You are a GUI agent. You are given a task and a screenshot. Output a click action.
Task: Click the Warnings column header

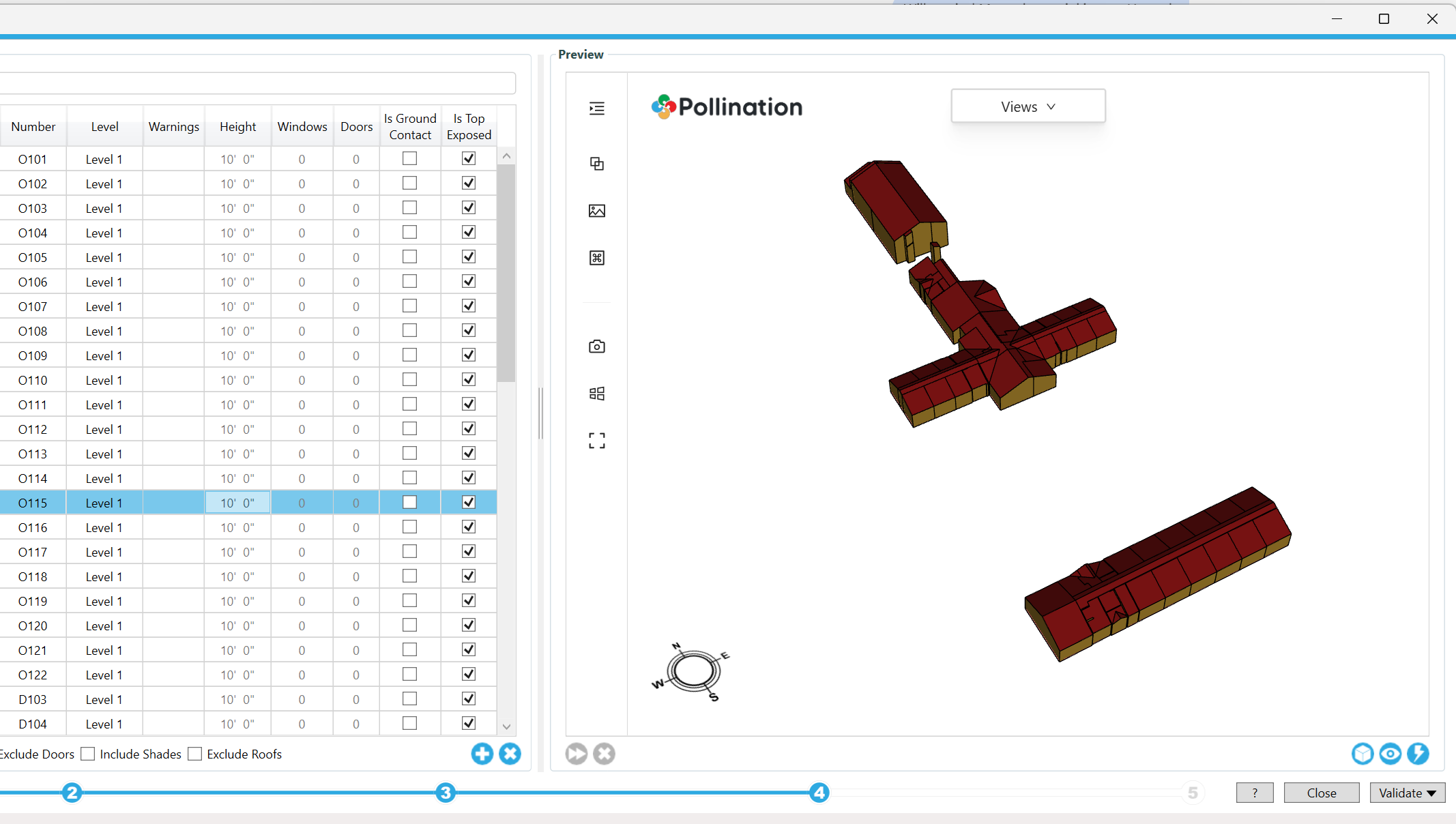click(174, 126)
